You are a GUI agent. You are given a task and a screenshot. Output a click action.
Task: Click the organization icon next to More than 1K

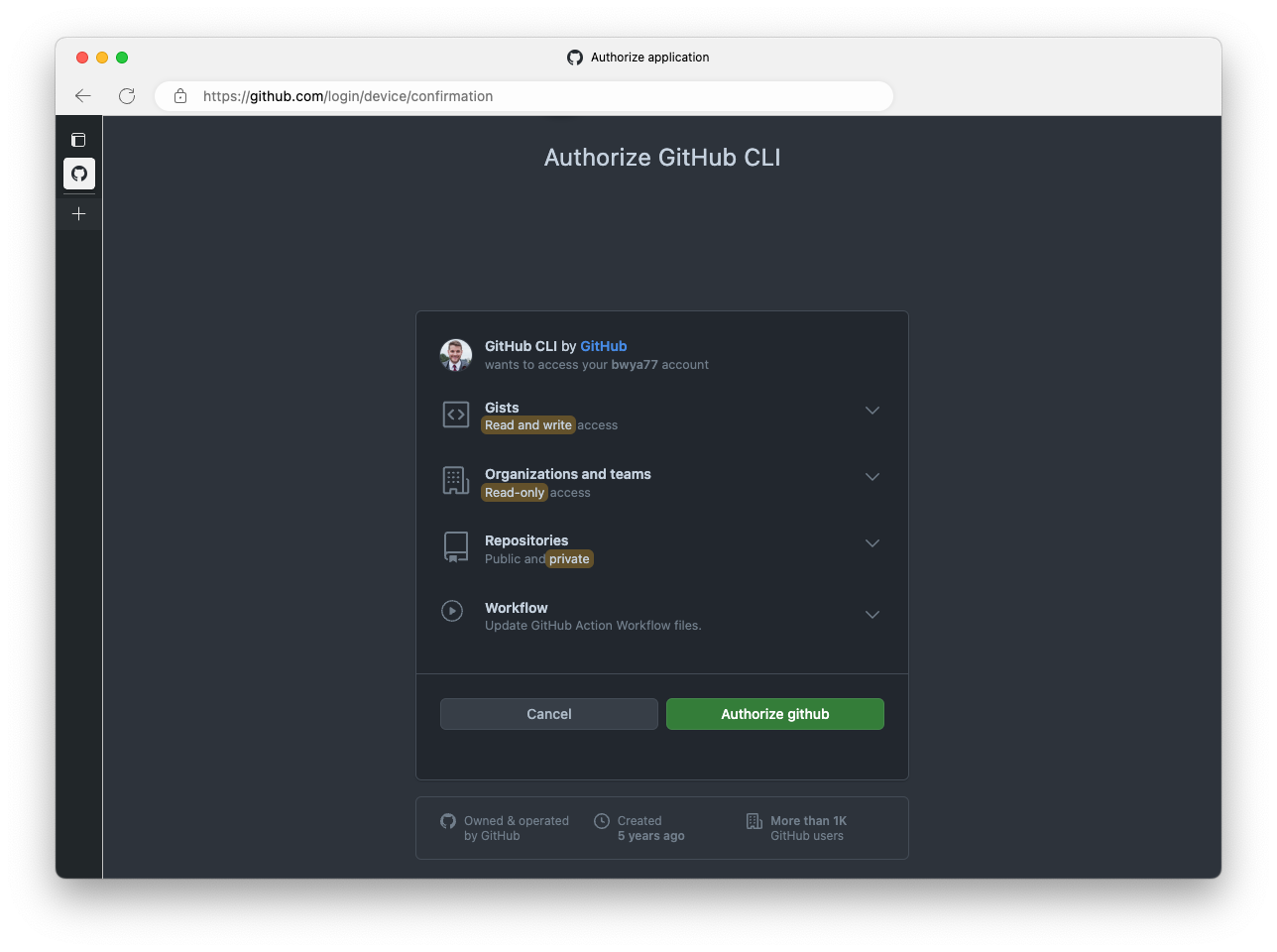point(755,821)
